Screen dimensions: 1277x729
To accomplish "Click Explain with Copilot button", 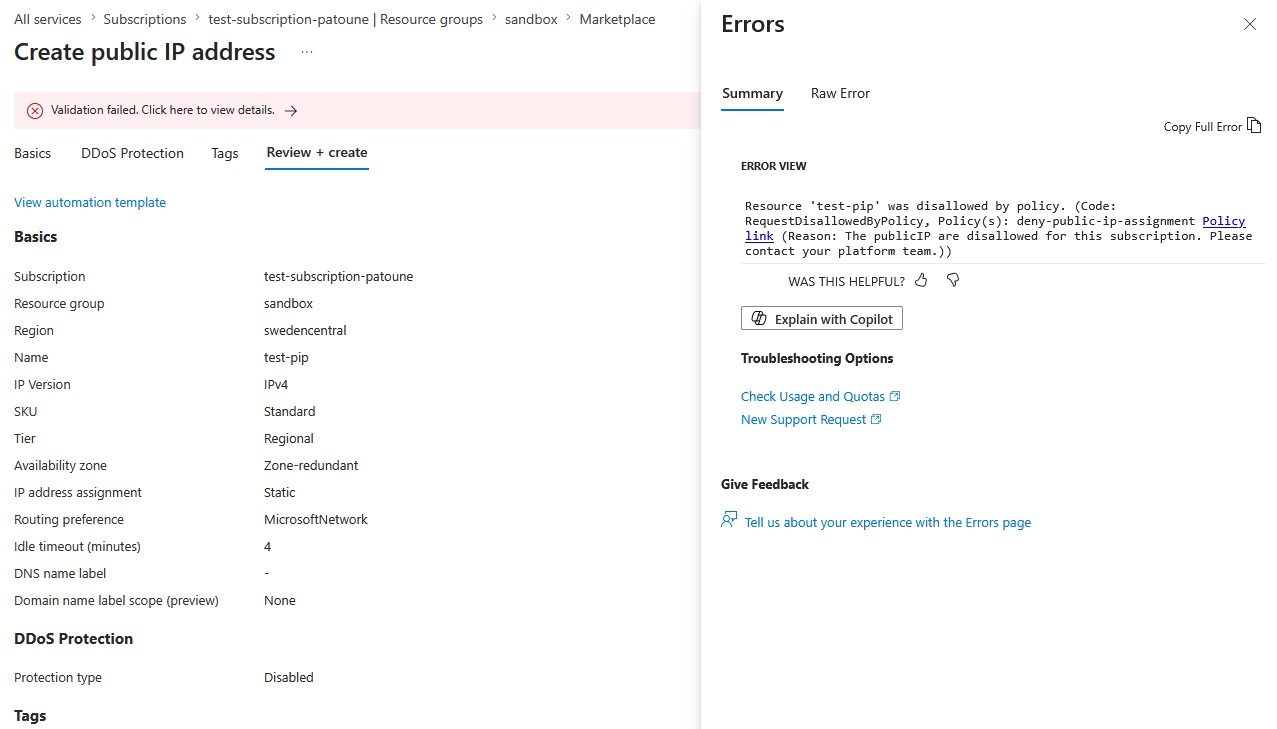I will [822, 319].
